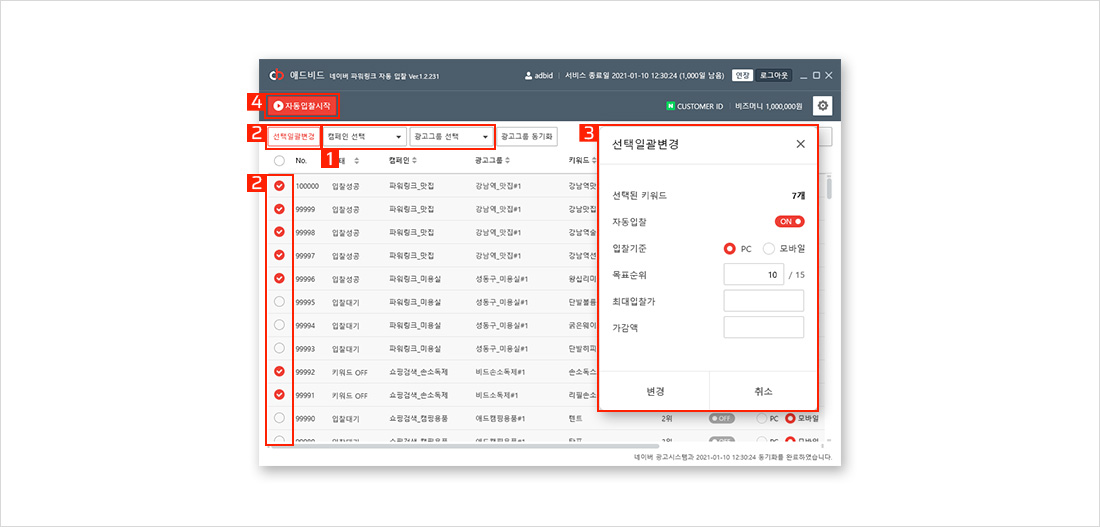This screenshot has height=527, width=1100.
Task: Check the row 99994 checkbox
Action: [279, 325]
